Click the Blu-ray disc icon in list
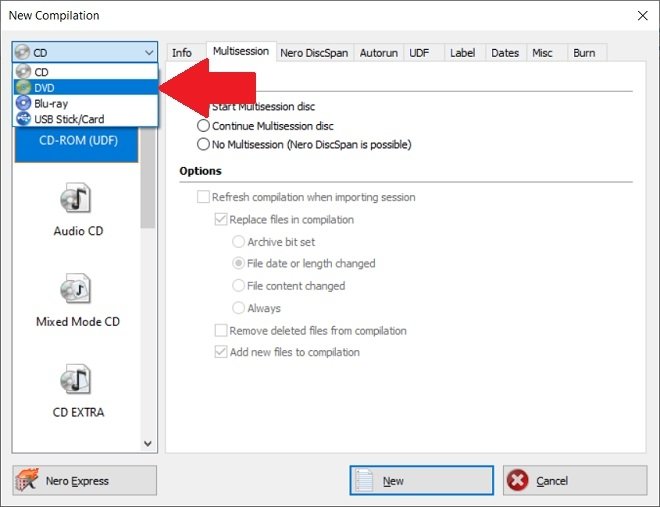 pyautogui.click(x=24, y=103)
